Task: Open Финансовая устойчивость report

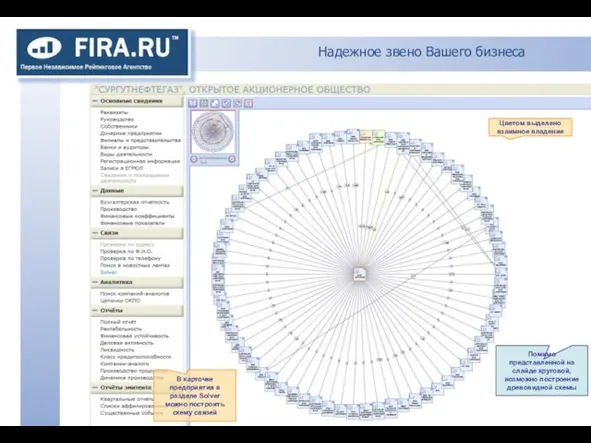Action: click(134, 336)
